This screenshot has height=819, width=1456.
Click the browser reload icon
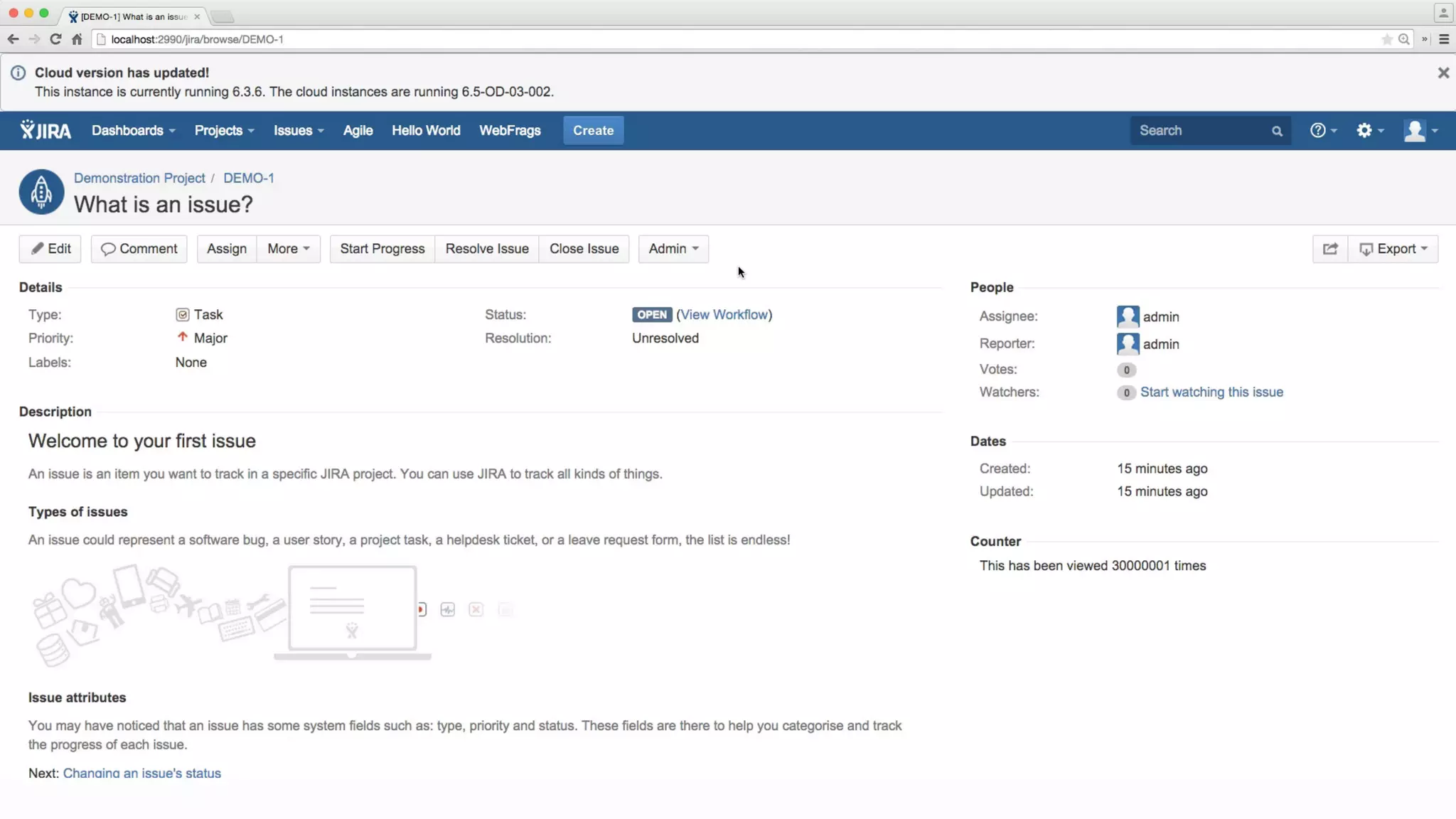coord(55,39)
